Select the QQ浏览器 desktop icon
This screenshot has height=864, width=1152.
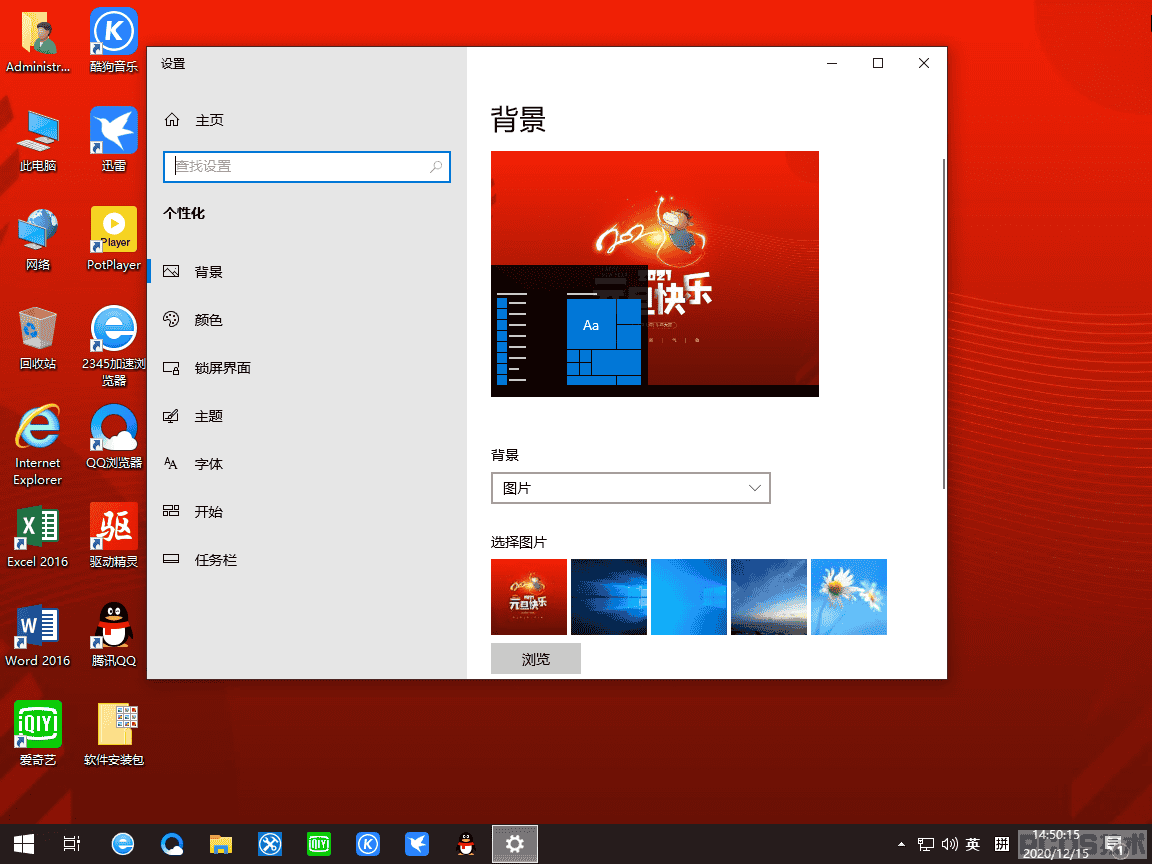click(114, 437)
